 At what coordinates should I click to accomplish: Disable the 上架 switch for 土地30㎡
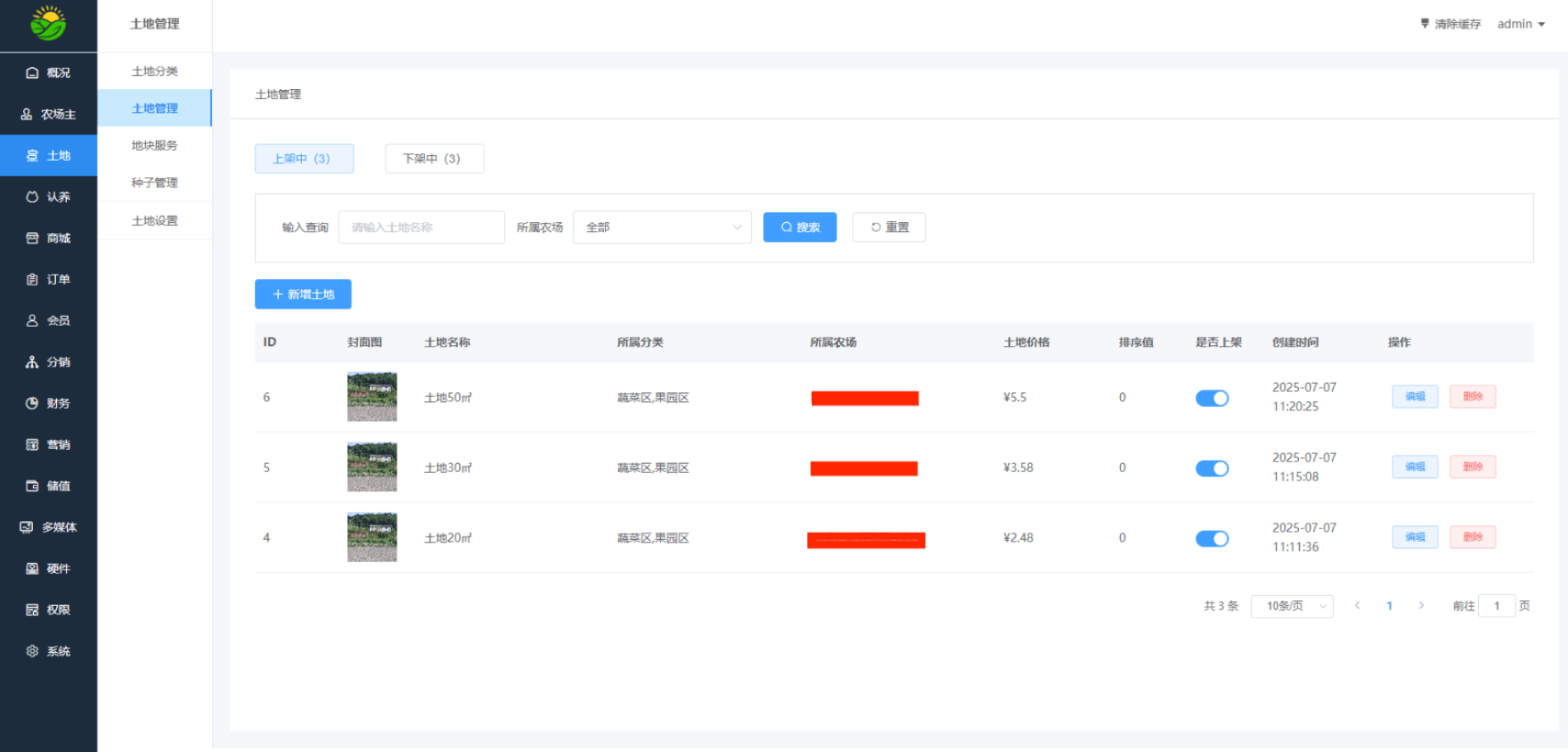1211,468
